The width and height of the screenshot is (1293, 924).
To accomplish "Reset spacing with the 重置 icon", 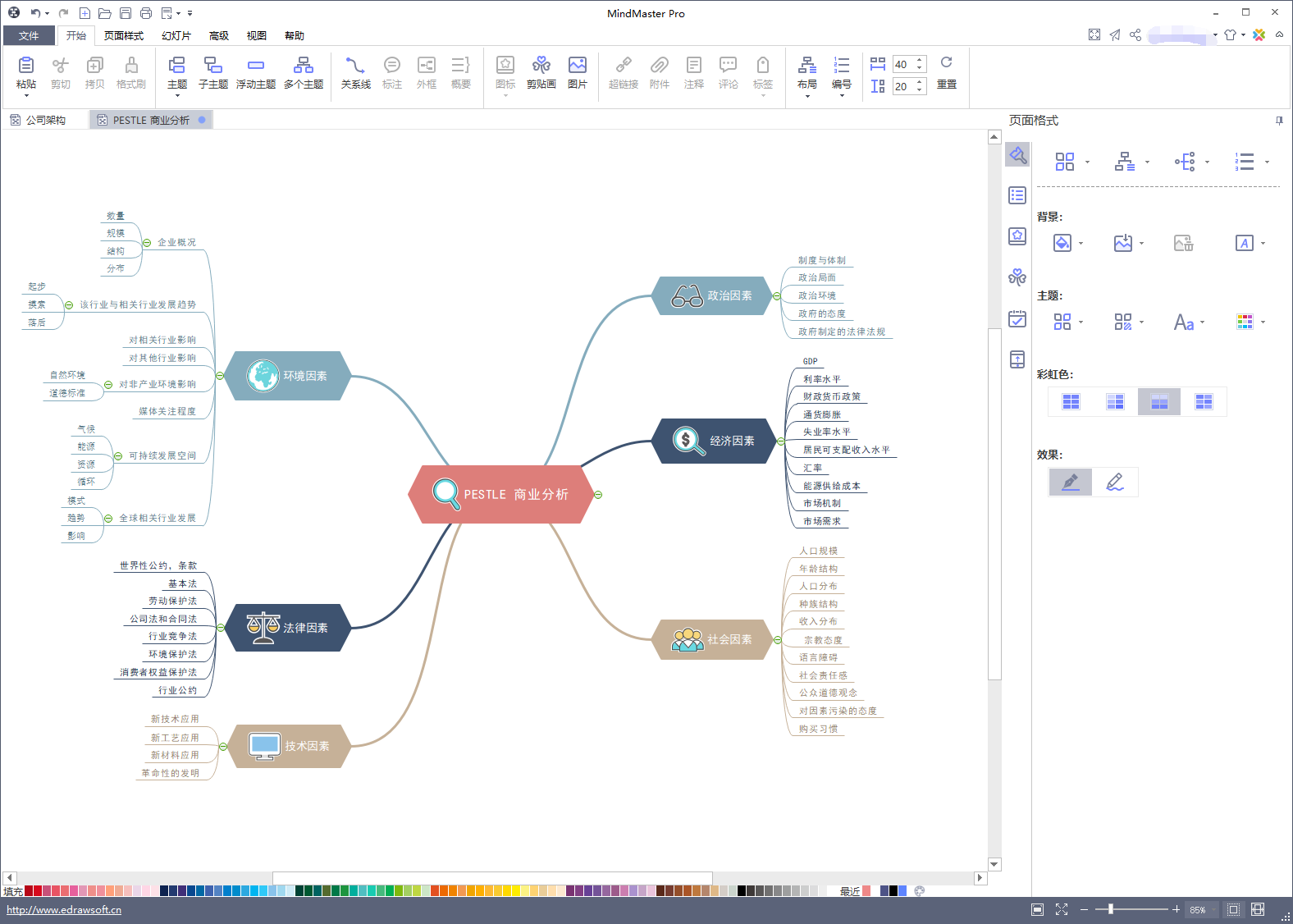I will click(x=947, y=72).
